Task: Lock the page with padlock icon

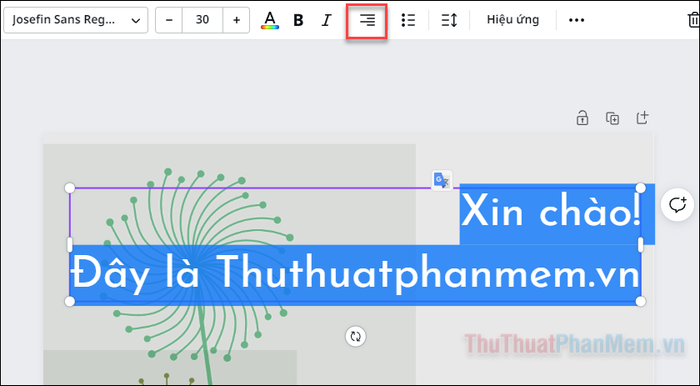Action: click(x=582, y=118)
